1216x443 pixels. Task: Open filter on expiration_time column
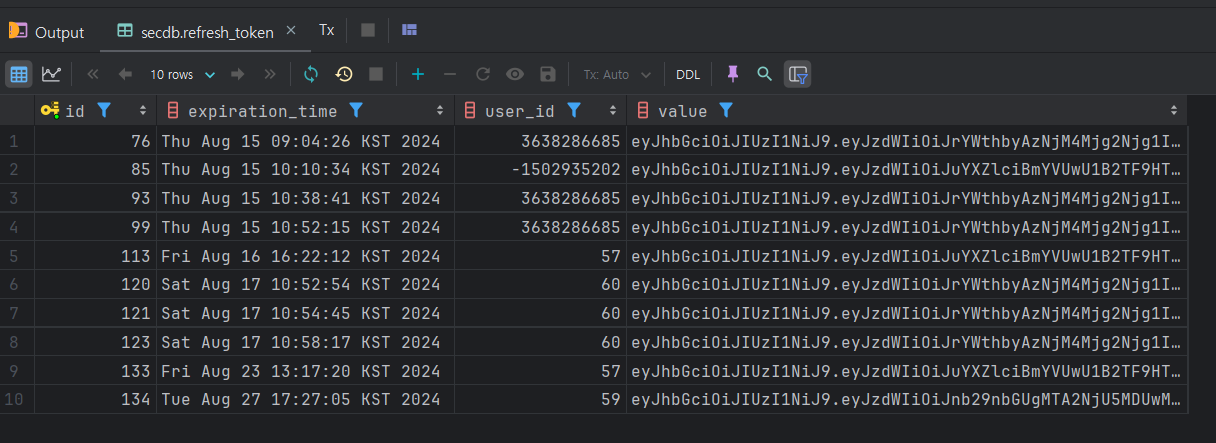point(356,110)
